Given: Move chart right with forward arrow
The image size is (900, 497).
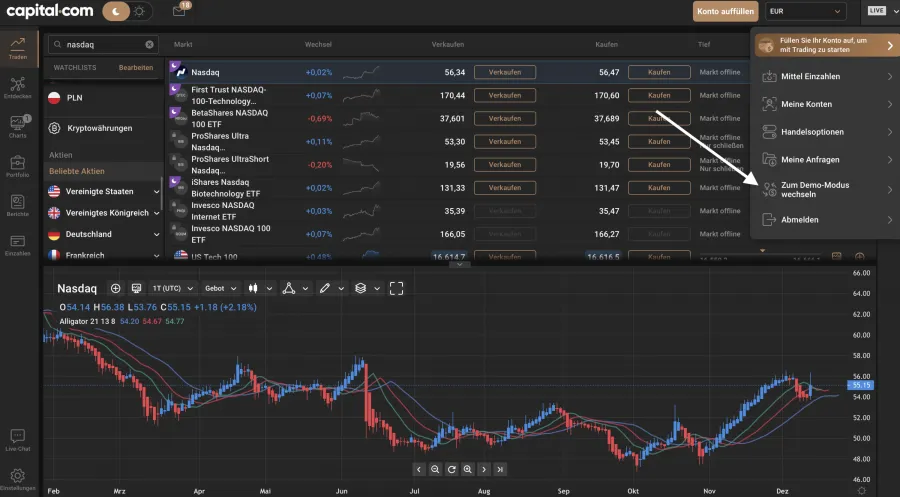Looking at the screenshot, I should coord(484,469).
